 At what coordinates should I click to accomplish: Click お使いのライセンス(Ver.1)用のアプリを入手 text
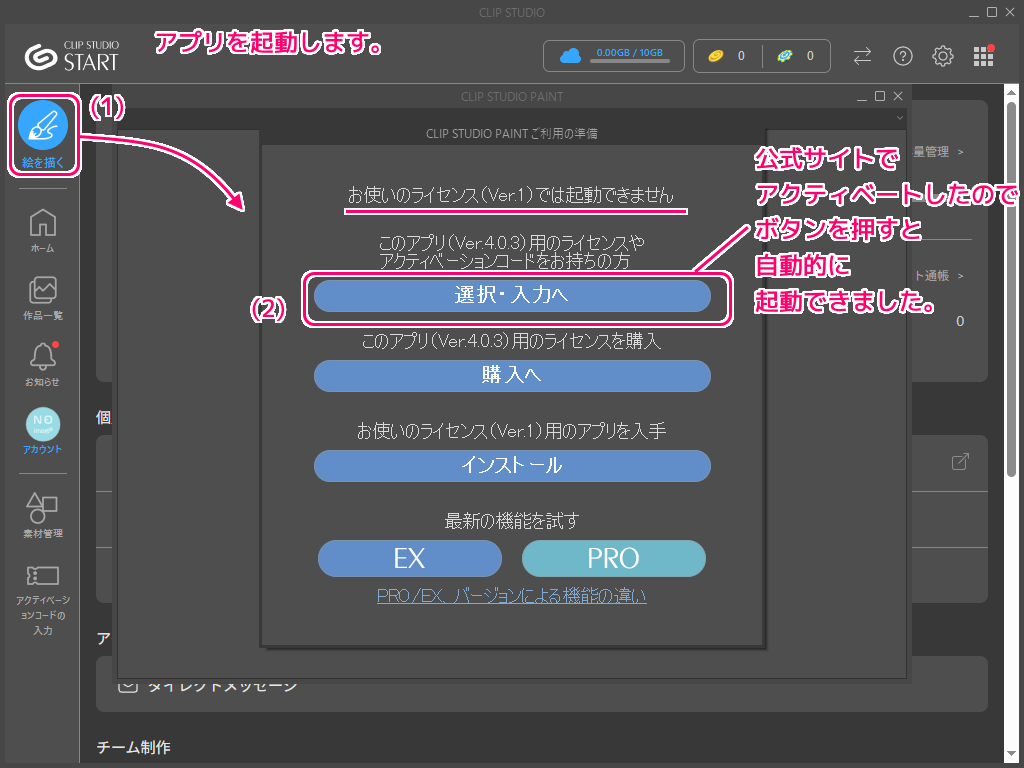(x=512, y=431)
